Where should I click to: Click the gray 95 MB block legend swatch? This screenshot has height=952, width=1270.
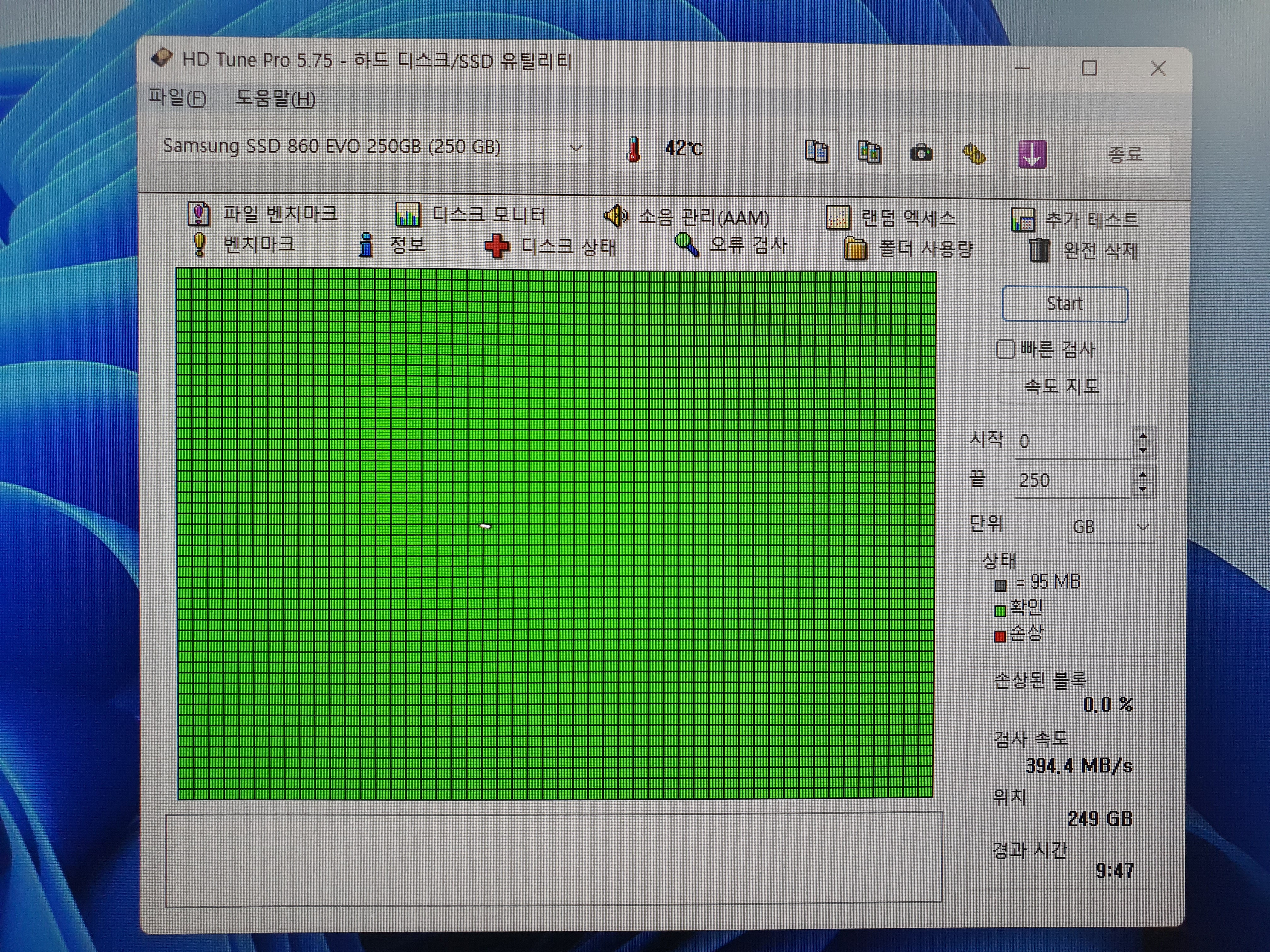coord(1000,585)
